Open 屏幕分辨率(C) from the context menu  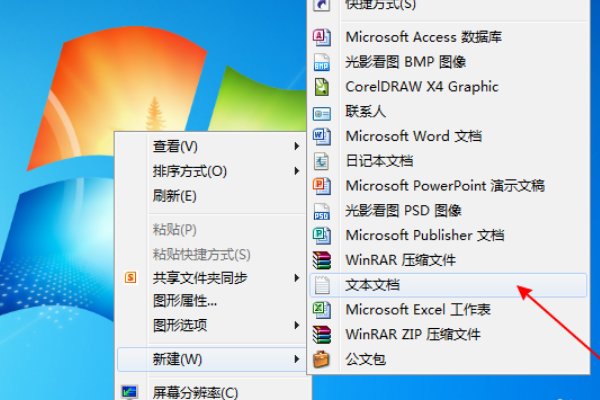[211, 392]
